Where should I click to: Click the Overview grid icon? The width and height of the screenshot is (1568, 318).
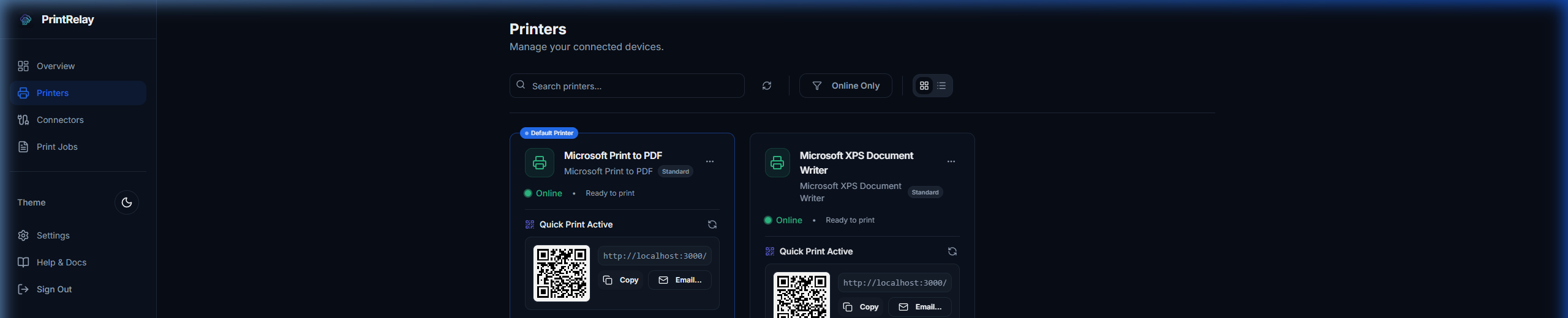(23, 66)
